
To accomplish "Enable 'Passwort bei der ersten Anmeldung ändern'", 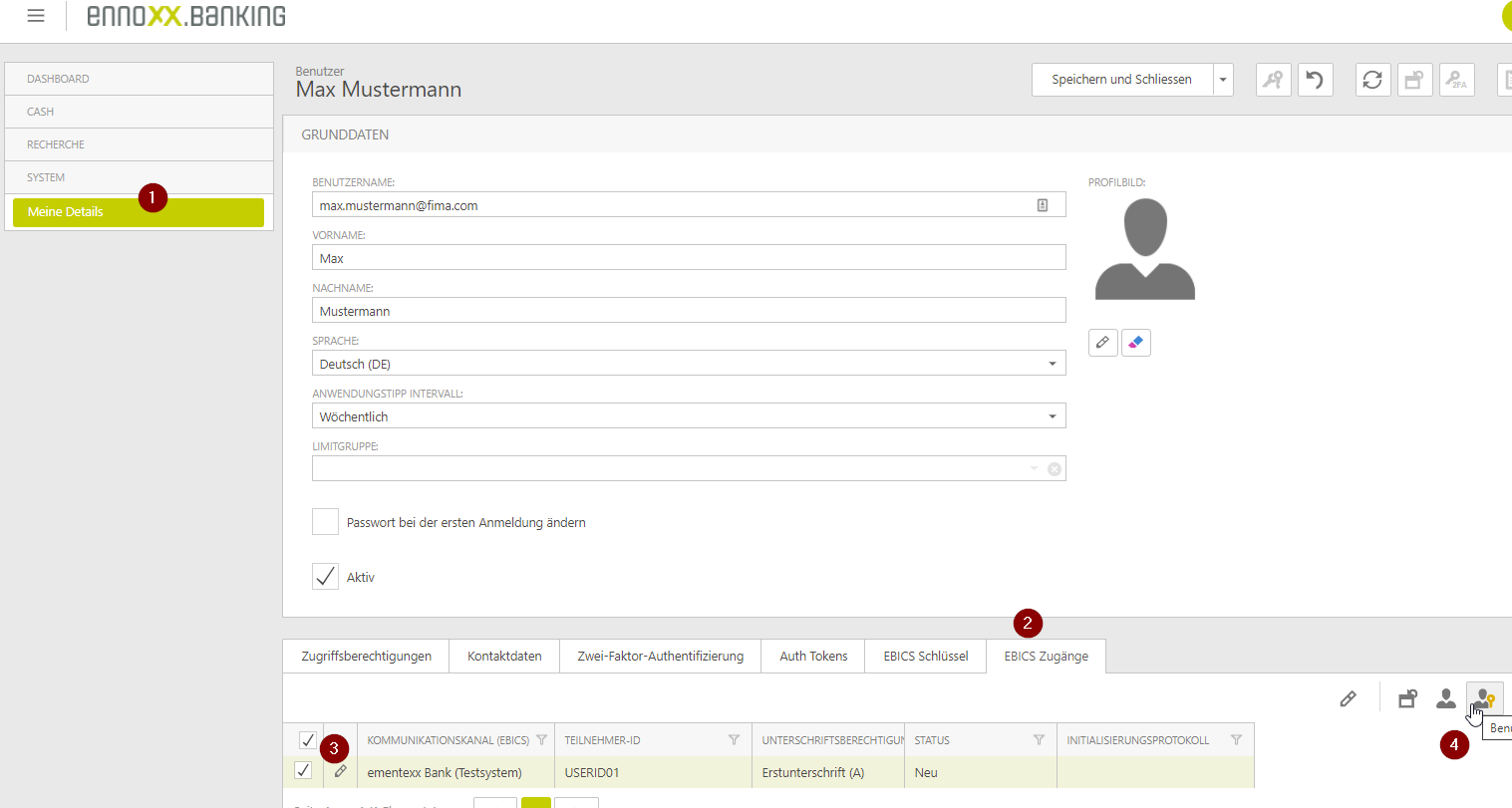I will coord(325,522).
